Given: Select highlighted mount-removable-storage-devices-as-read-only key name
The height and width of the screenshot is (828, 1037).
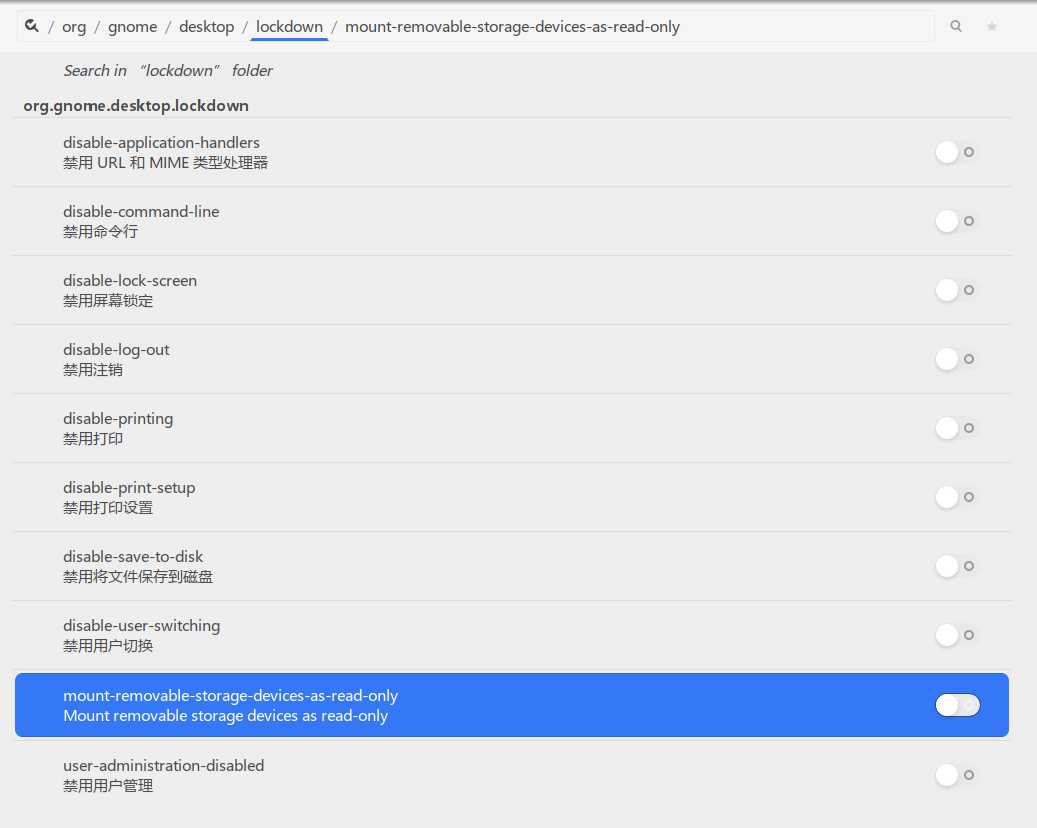Looking at the screenshot, I should (x=230, y=696).
